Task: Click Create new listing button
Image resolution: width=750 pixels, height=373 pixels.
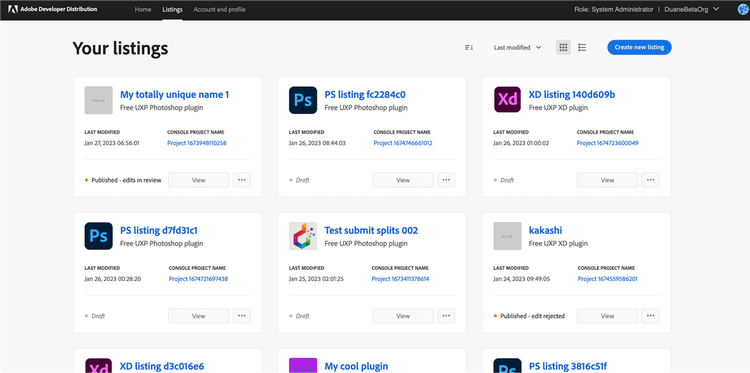Action: 640,47
